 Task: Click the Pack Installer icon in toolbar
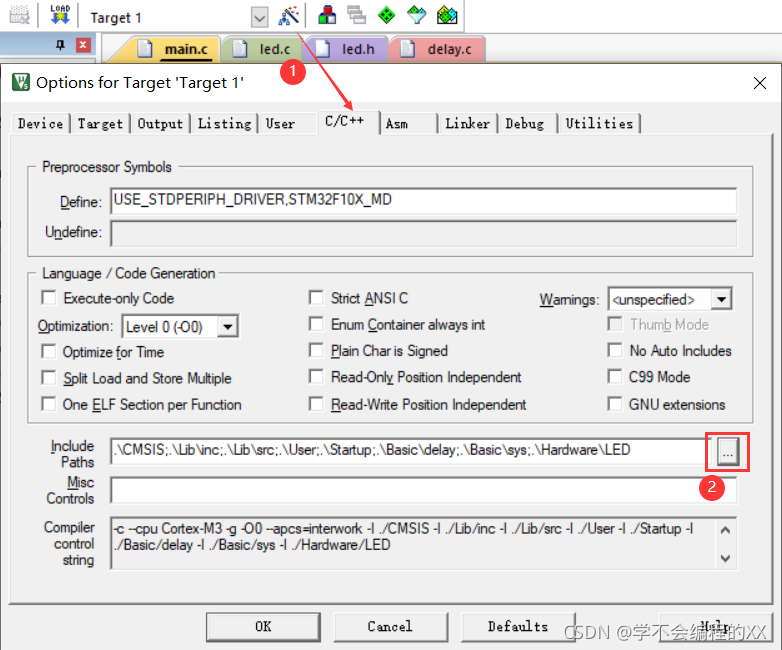tap(447, 15)
